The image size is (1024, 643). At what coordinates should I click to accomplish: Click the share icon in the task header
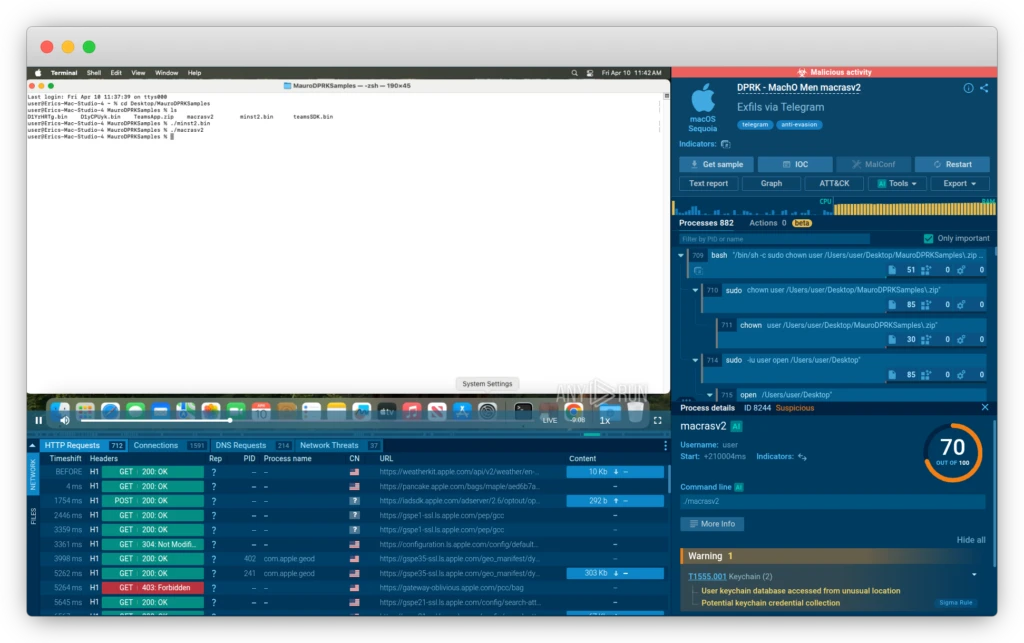(984, 88)
